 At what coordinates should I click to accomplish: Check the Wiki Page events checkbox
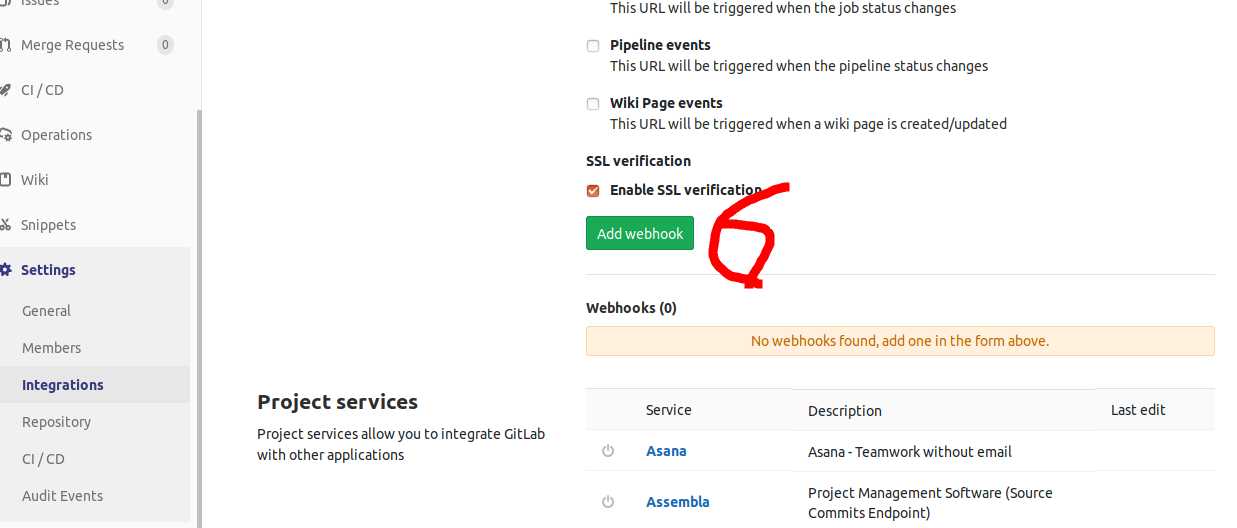[593, 104]
